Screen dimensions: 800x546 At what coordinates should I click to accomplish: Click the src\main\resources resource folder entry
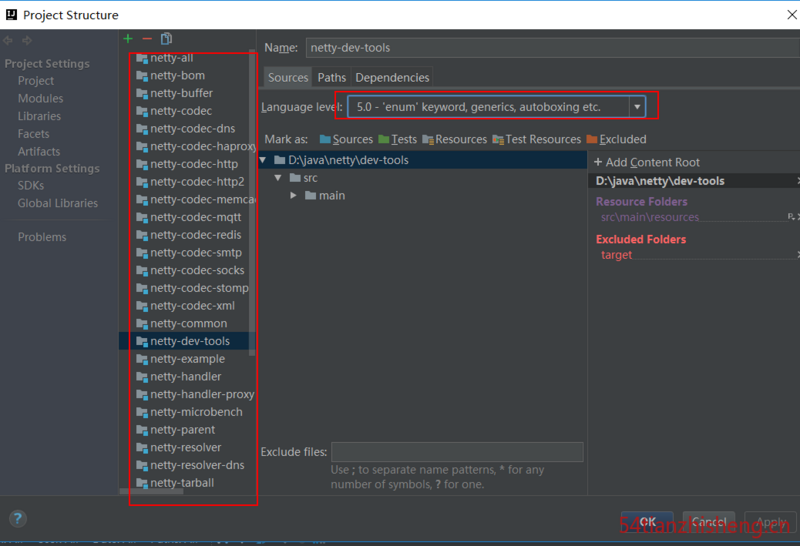click(x=649, y=217)
